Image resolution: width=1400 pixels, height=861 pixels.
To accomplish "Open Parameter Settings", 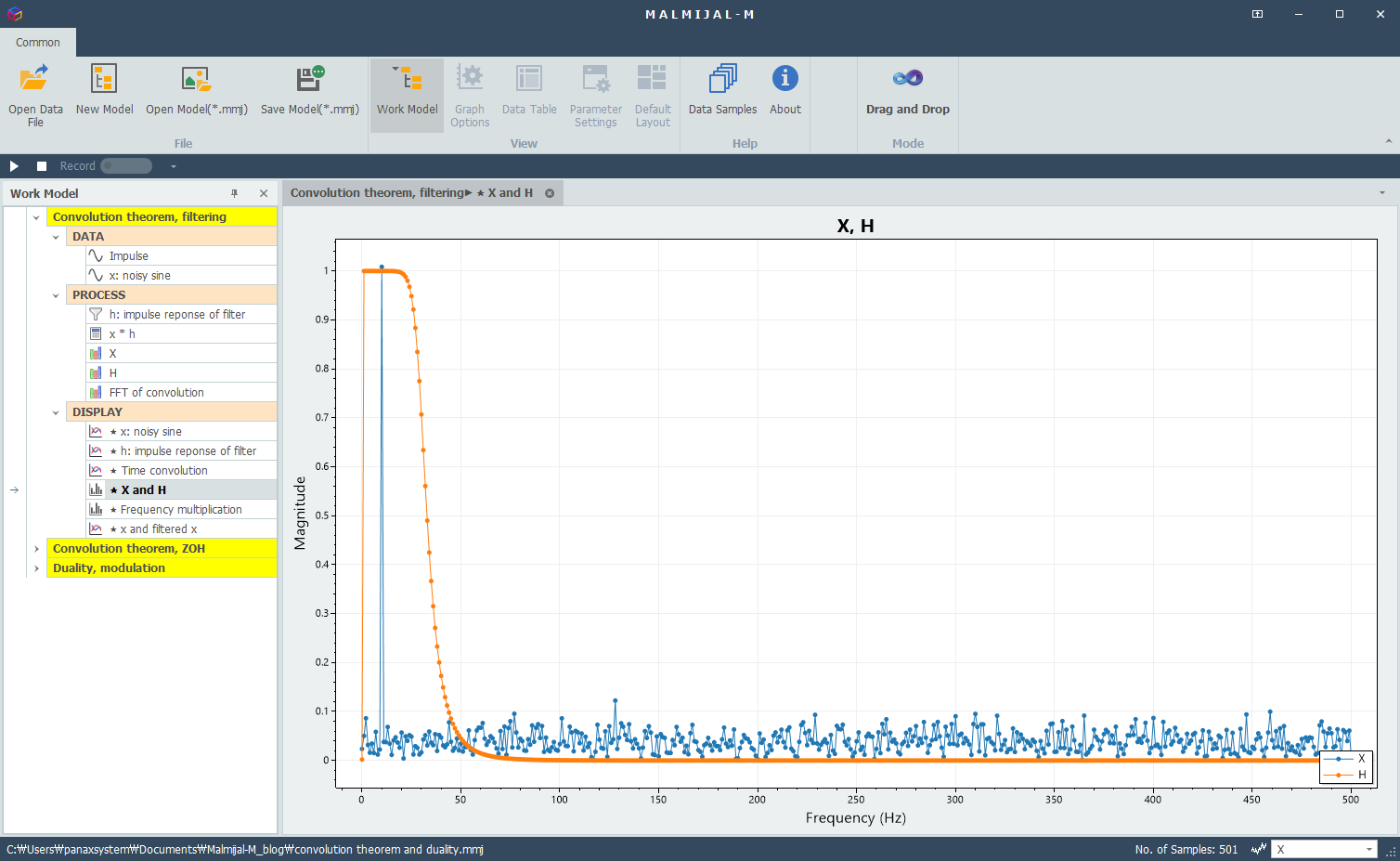I will (595, 95).
